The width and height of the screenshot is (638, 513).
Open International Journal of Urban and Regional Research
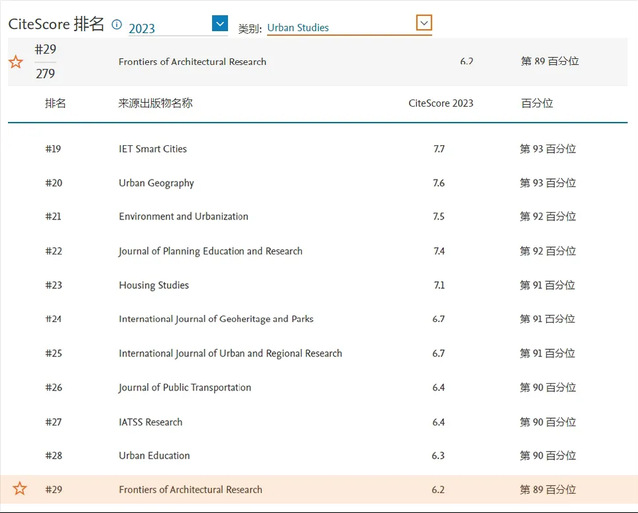point(230,353)
